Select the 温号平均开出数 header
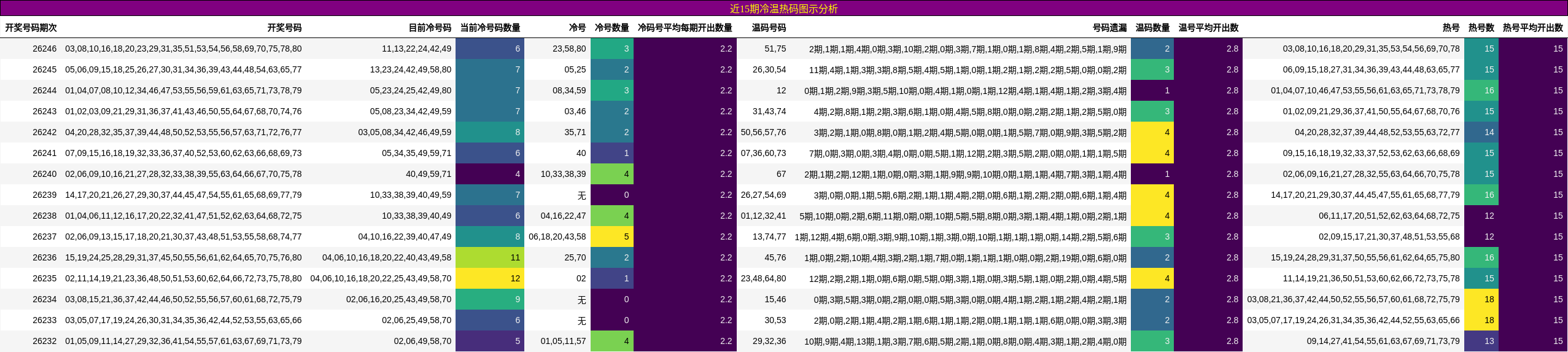Screen dimensions: 1568x352 coord(1208,28)
